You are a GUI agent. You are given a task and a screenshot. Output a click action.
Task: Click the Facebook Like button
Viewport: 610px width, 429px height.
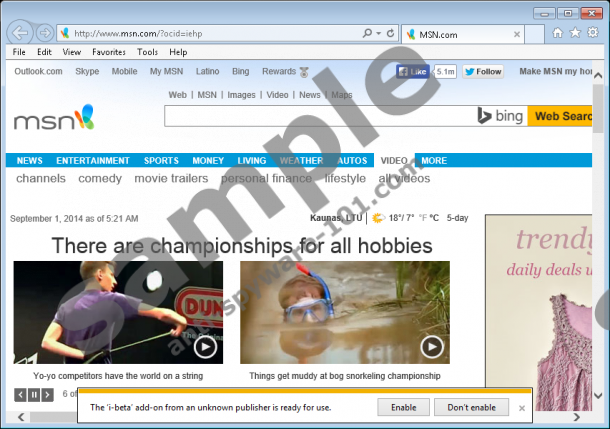point(413,72)
